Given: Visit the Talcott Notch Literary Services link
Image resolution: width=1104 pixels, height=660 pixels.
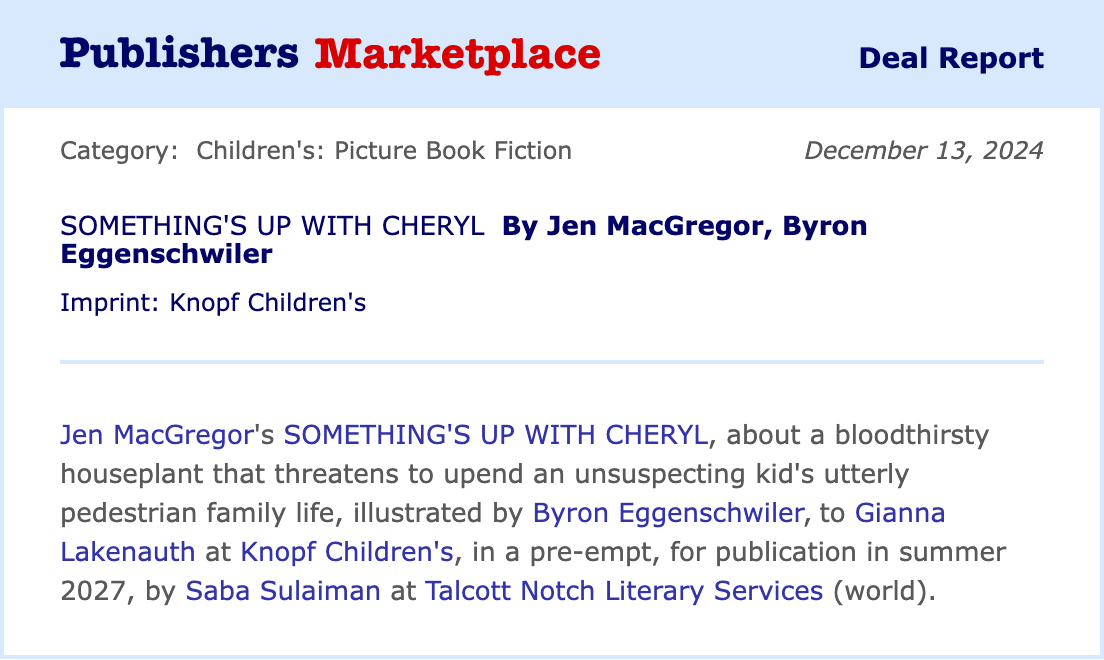Looking at the screenshot, I should pyautogui.click(x=624, y=591).
